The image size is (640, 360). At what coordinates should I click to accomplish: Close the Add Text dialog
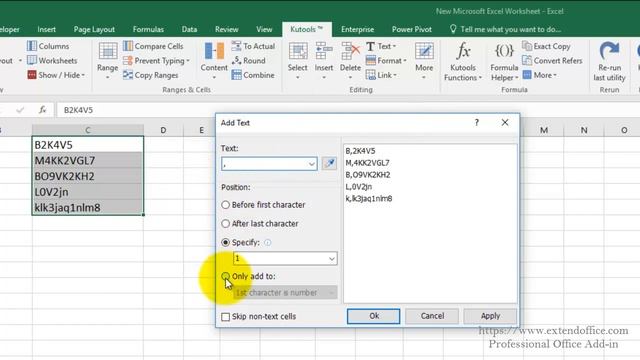(505, 122)
